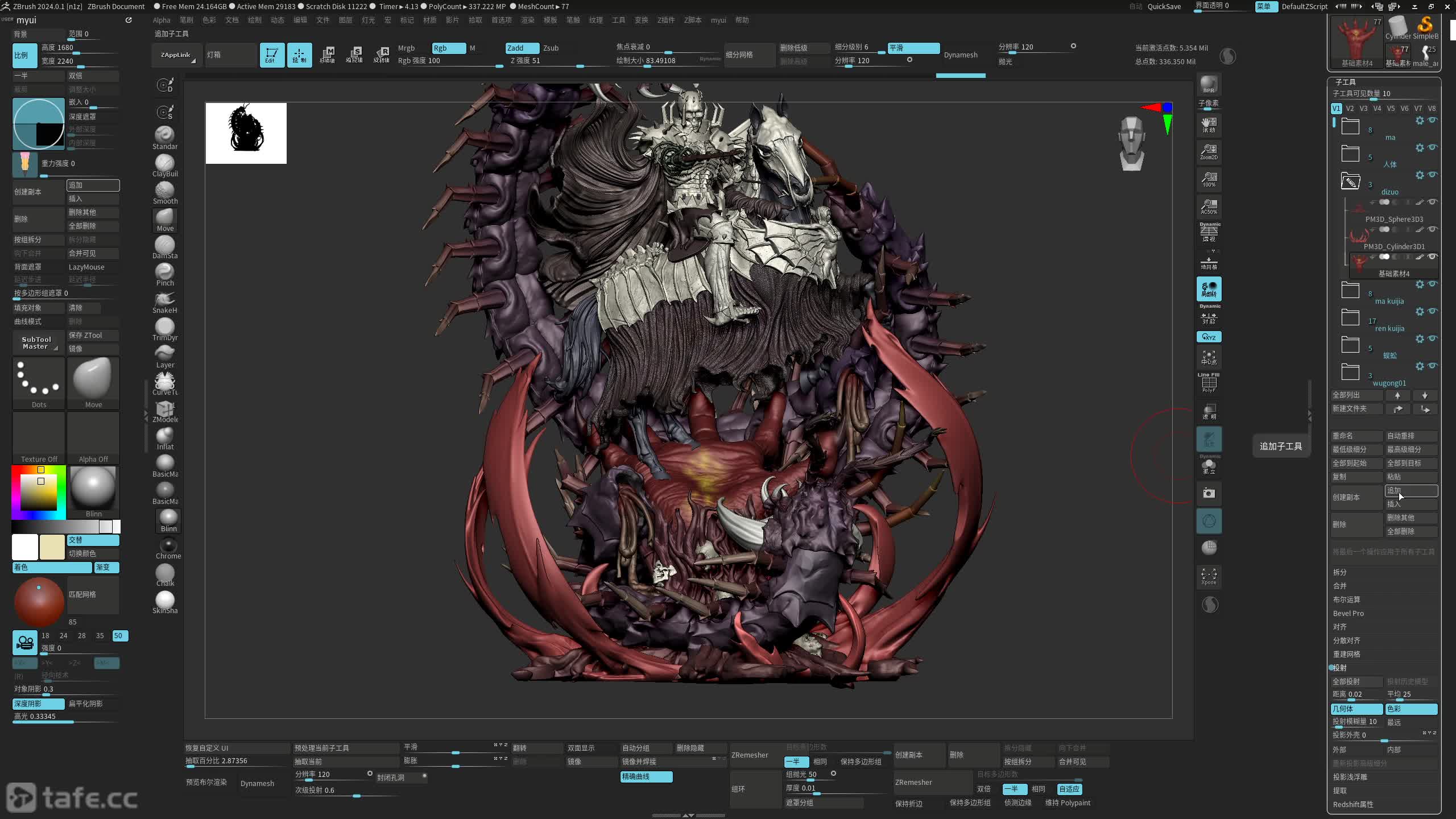Switch to V2 subtool visibility set
Viewport: 1456px width, 819px height.
click(1350, 108)
